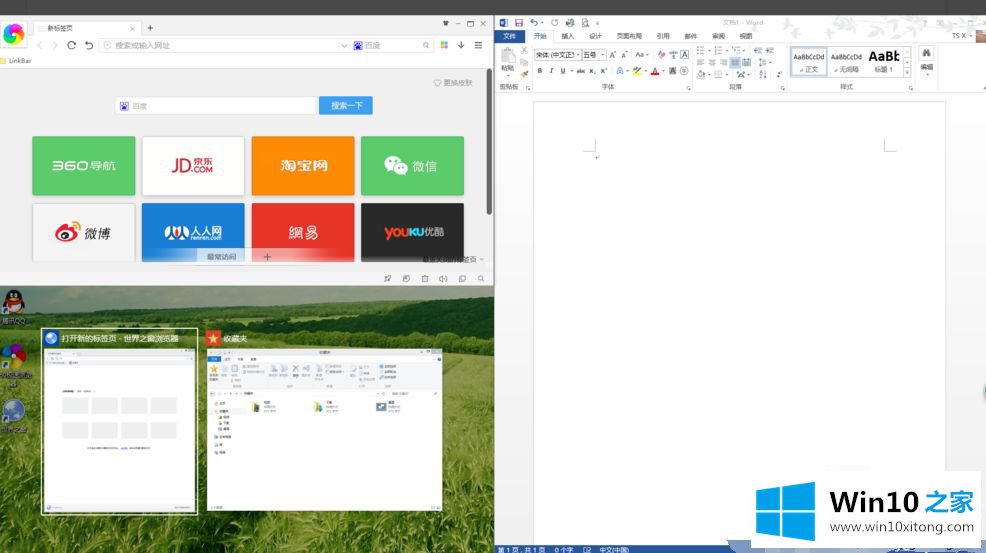Open the Change Case Aa dropdown
The image size is (986, 553).
(x=641, y=55)
